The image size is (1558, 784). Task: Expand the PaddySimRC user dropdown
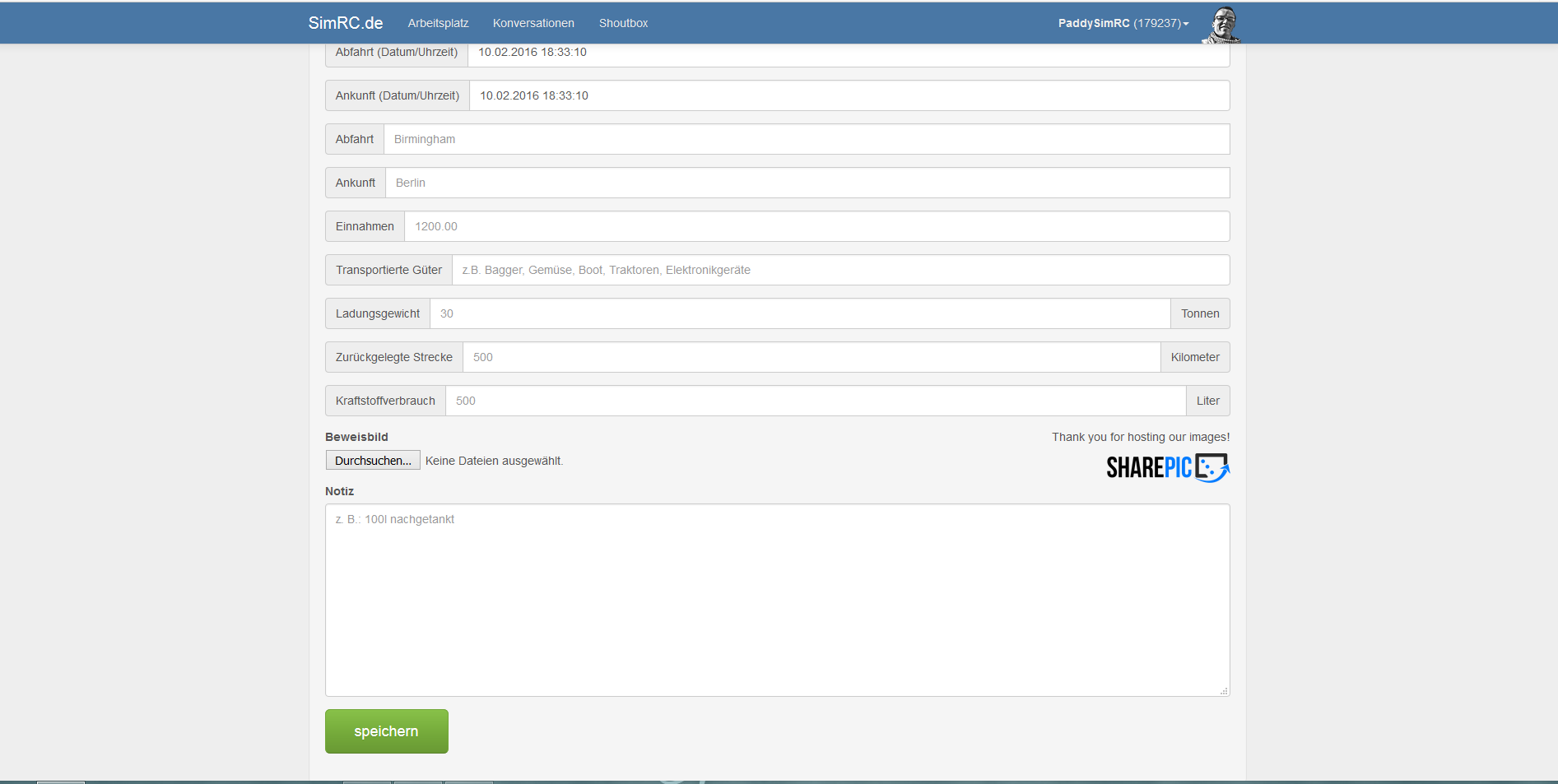1123,23
